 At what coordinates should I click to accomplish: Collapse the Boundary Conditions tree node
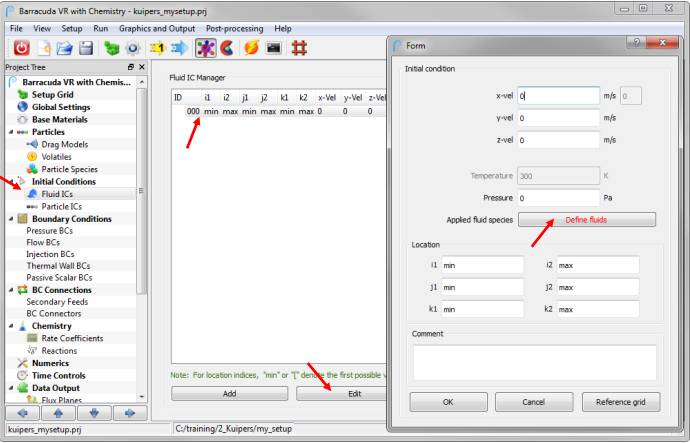tap(10, 219)
